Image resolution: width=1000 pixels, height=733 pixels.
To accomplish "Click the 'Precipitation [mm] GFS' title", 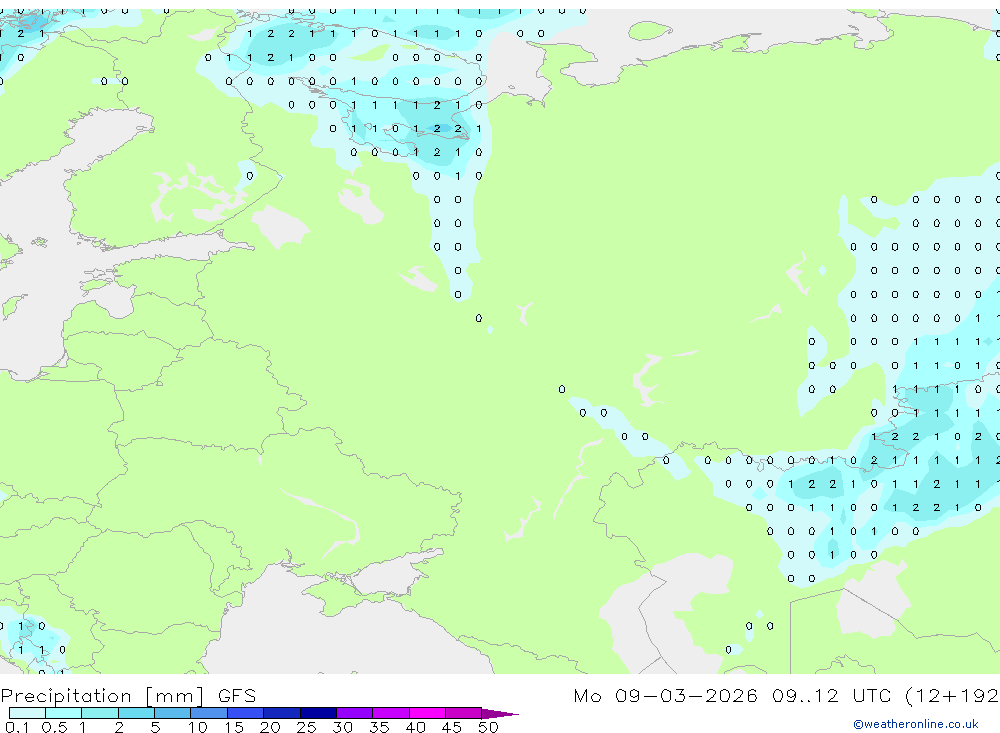I will [x=128, y=696].
